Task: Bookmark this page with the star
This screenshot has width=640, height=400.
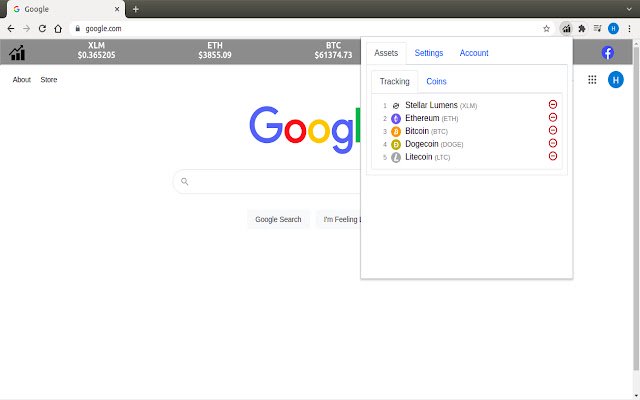Action: tap(547, 29)
